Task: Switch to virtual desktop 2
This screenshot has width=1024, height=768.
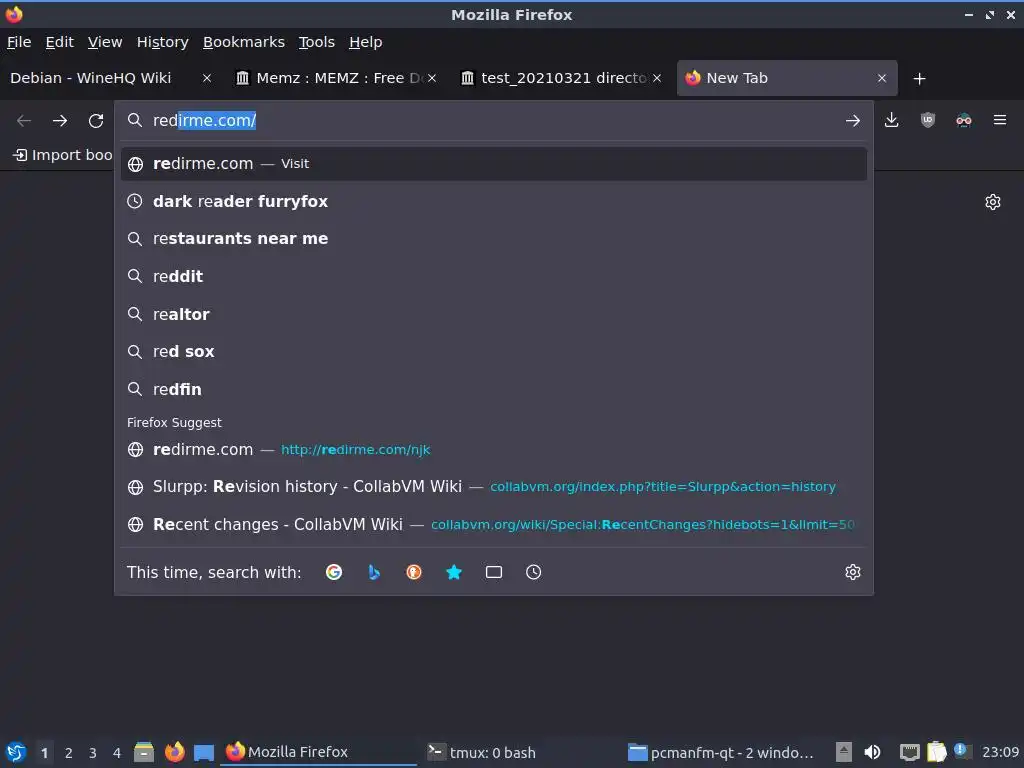Action: click(x=69, y=753)
